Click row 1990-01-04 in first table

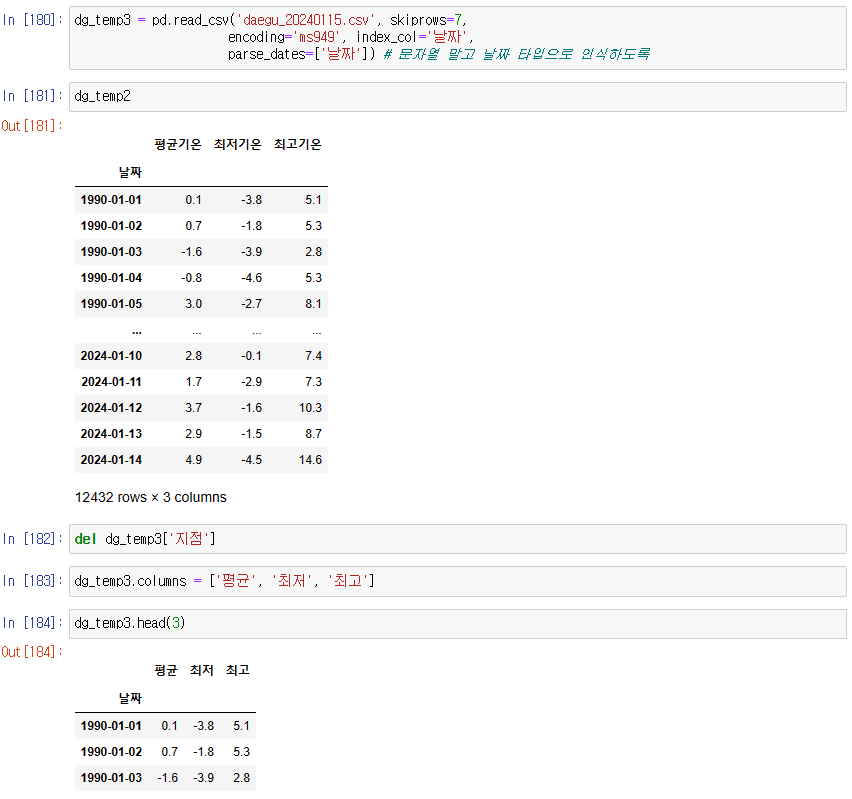coord(201,278)
